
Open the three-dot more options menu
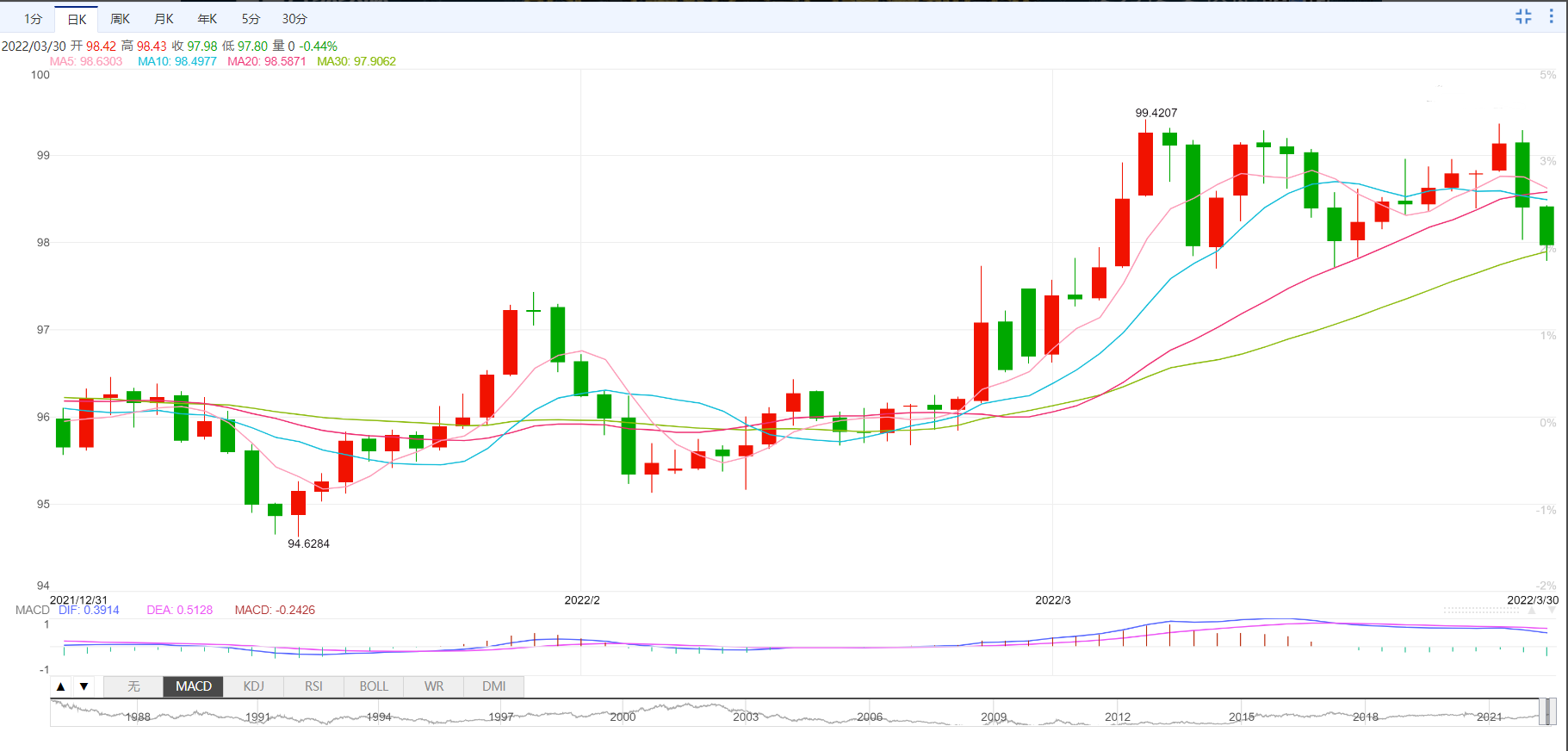[x=1552, y=16]
